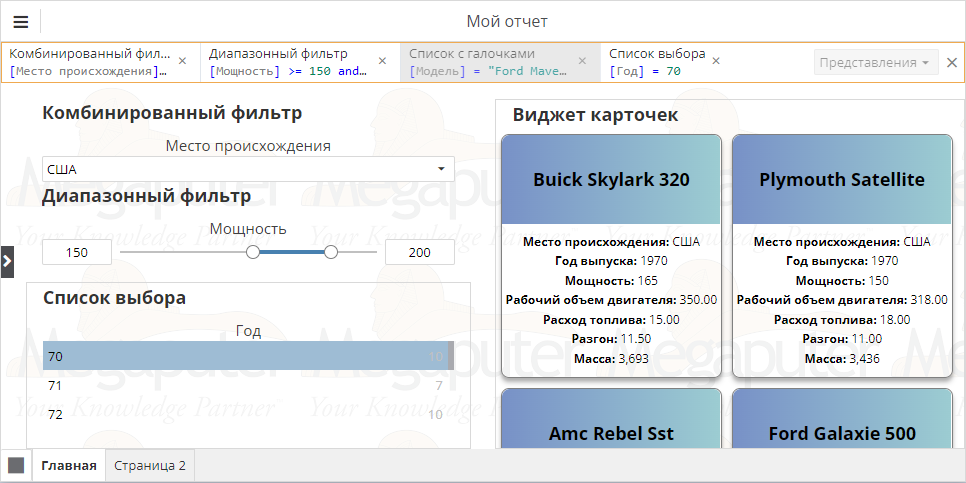This screenshot has width=966, height=483.
Task: Click Мощность: 165 on Buick card
Action: [x=611, y=281]
